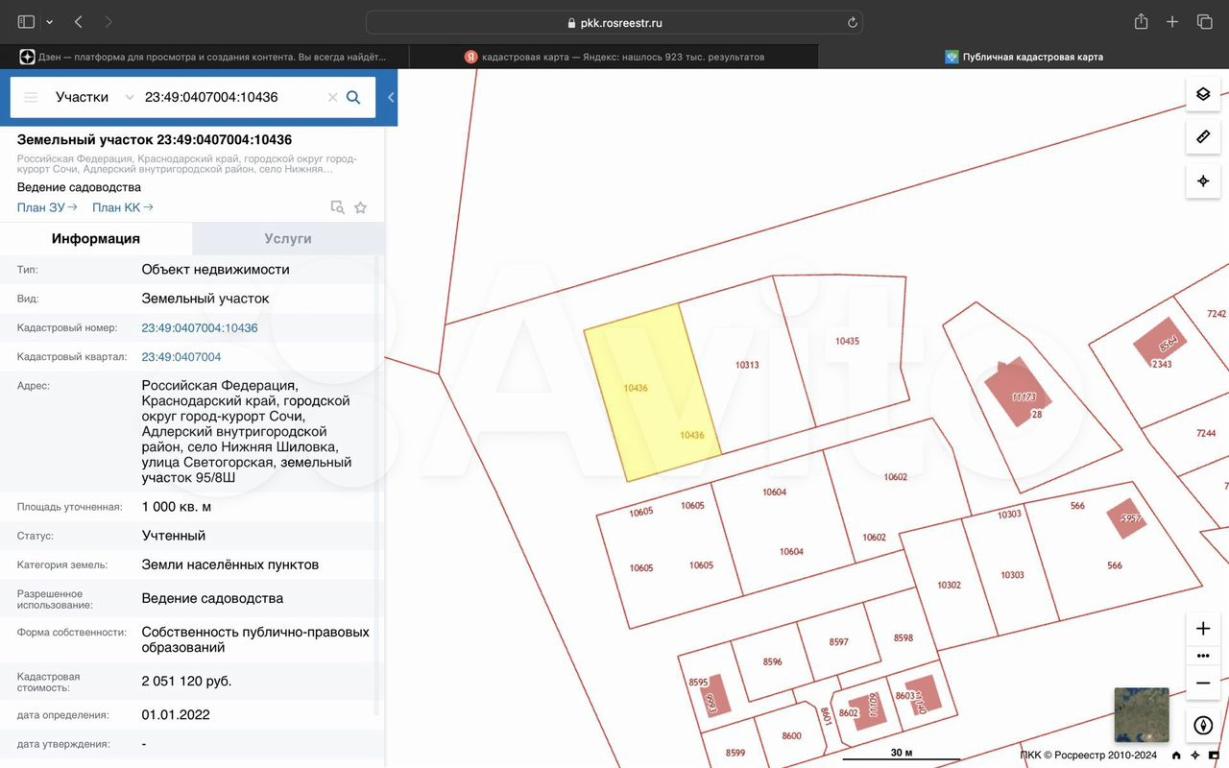Click the highlighted yellow parcel 10436

click(650, 395)
